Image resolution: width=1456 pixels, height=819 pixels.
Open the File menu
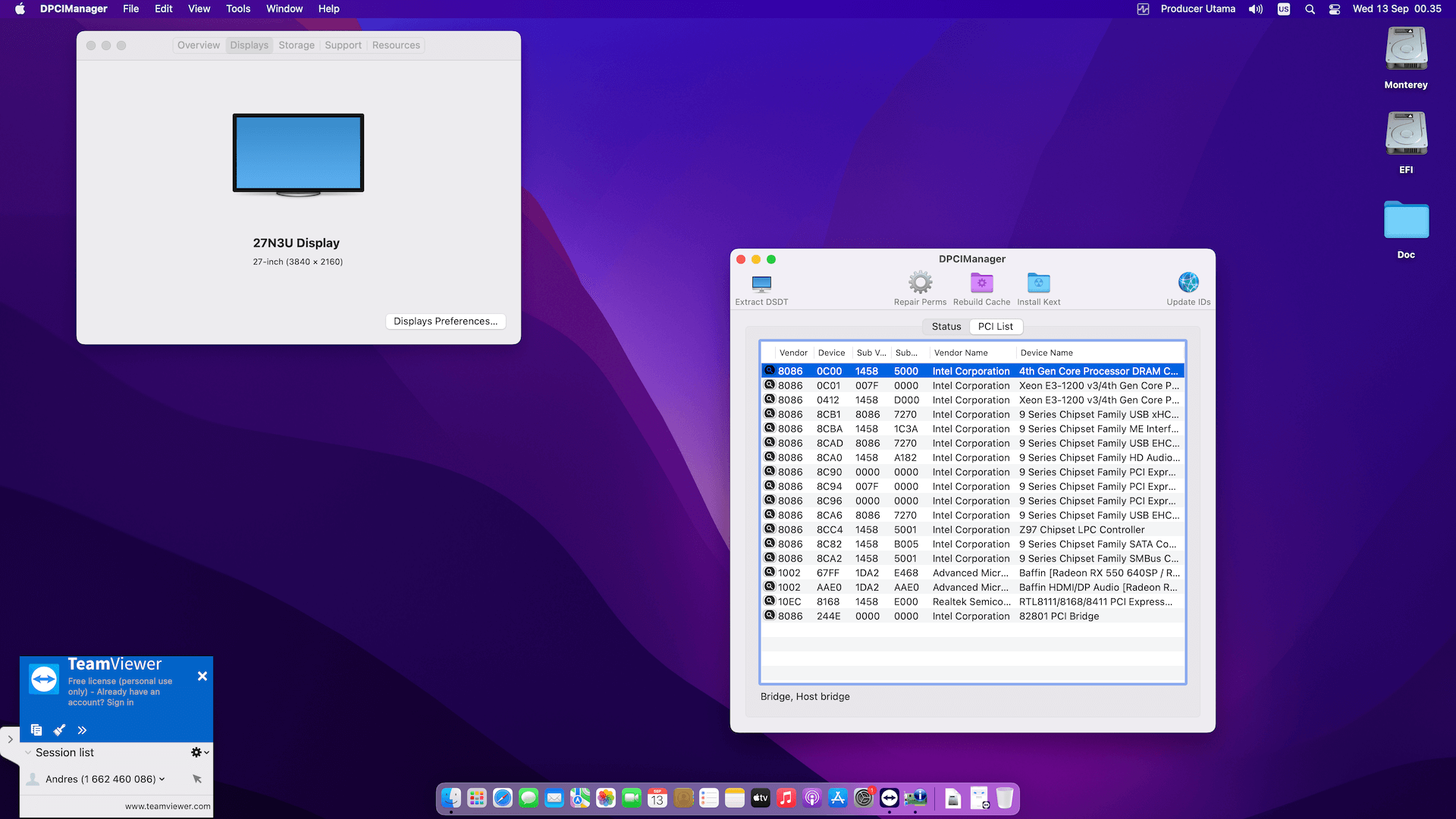130,9
